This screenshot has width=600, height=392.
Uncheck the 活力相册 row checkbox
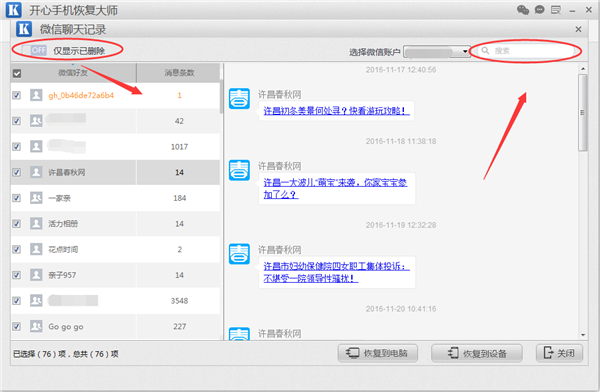pos(16,224)
